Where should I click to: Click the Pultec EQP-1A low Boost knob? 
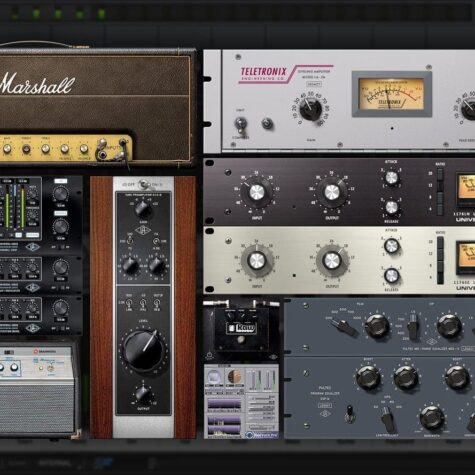pos(368,378)
